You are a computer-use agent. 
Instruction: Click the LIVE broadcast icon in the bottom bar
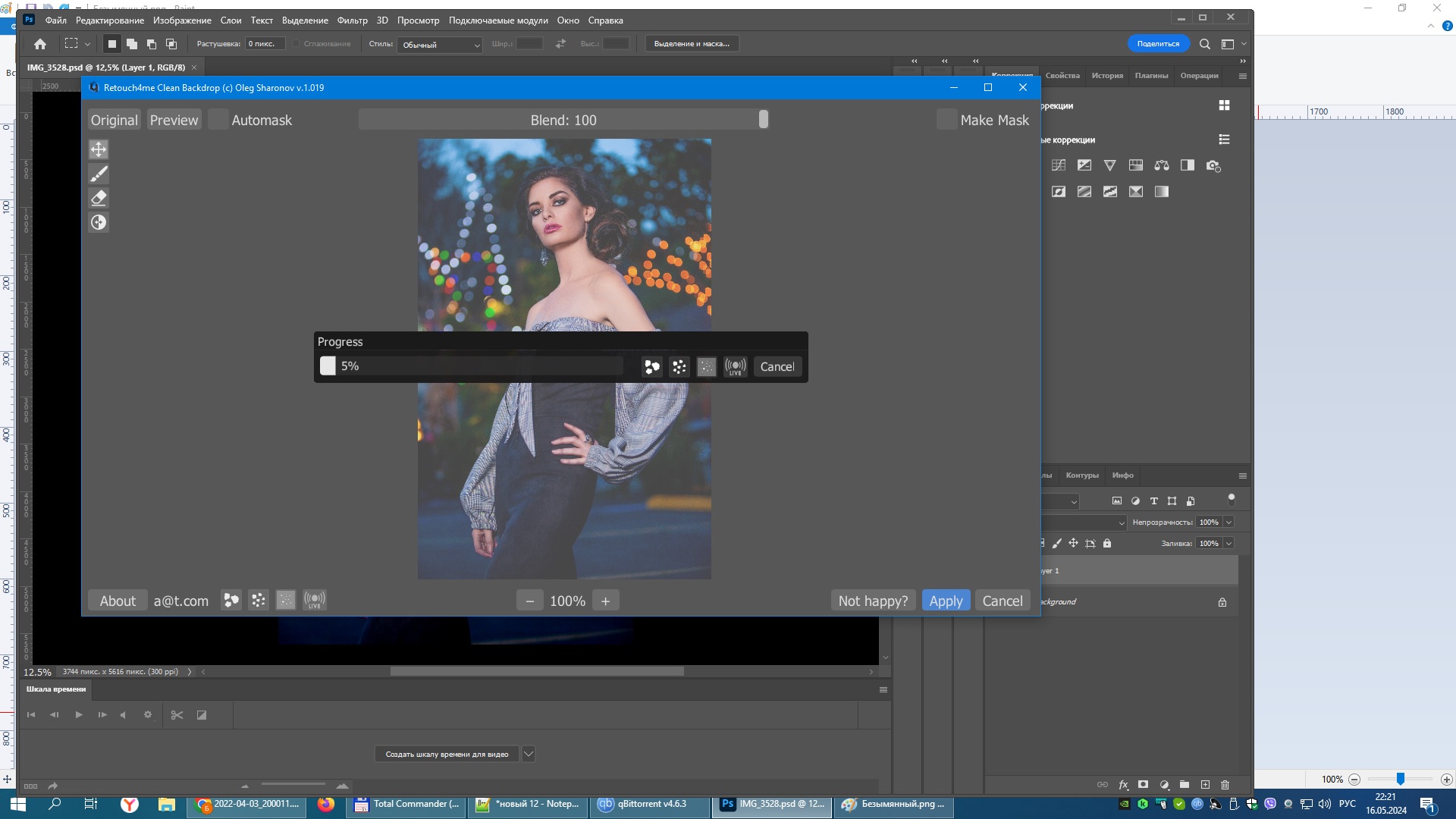pyautogui.click(x=315, y=601)
